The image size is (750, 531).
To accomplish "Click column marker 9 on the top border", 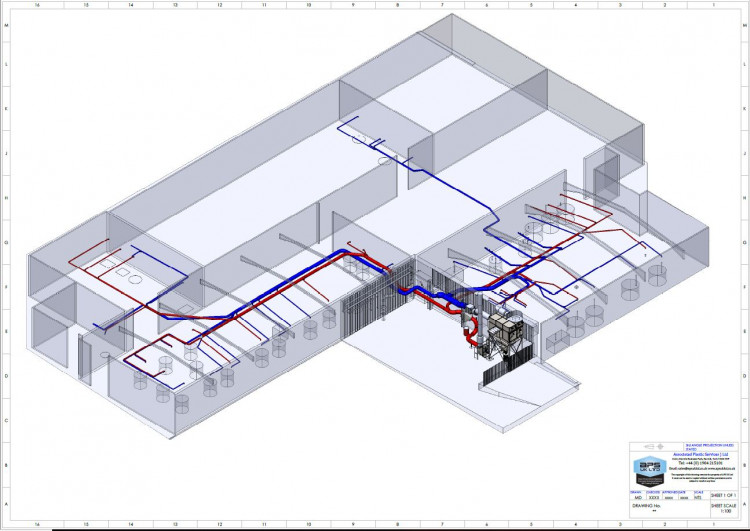I will pos(352,5).
